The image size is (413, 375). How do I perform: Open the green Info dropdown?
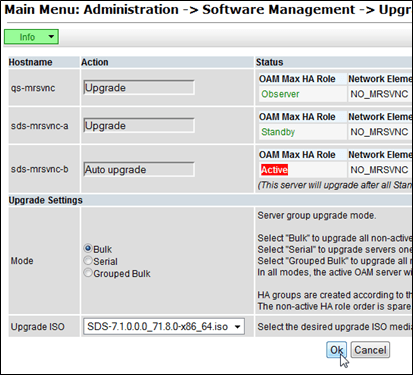pyautogui.click(x=31, y=37)
